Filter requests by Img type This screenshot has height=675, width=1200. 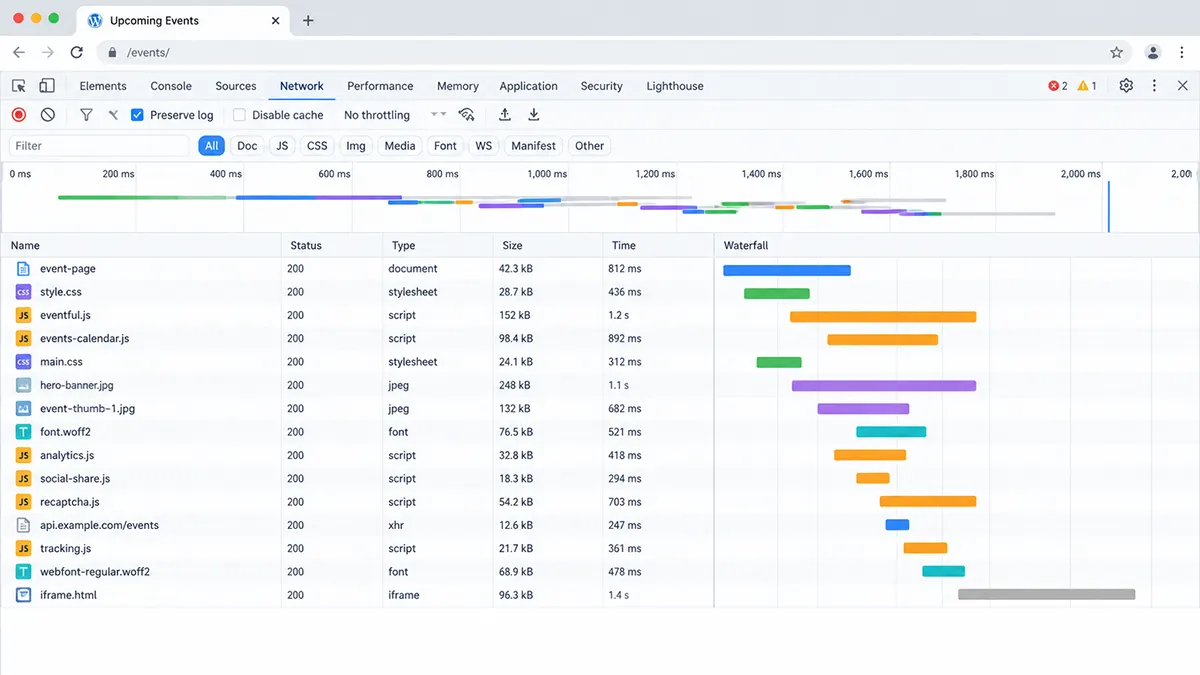(356, 146)
